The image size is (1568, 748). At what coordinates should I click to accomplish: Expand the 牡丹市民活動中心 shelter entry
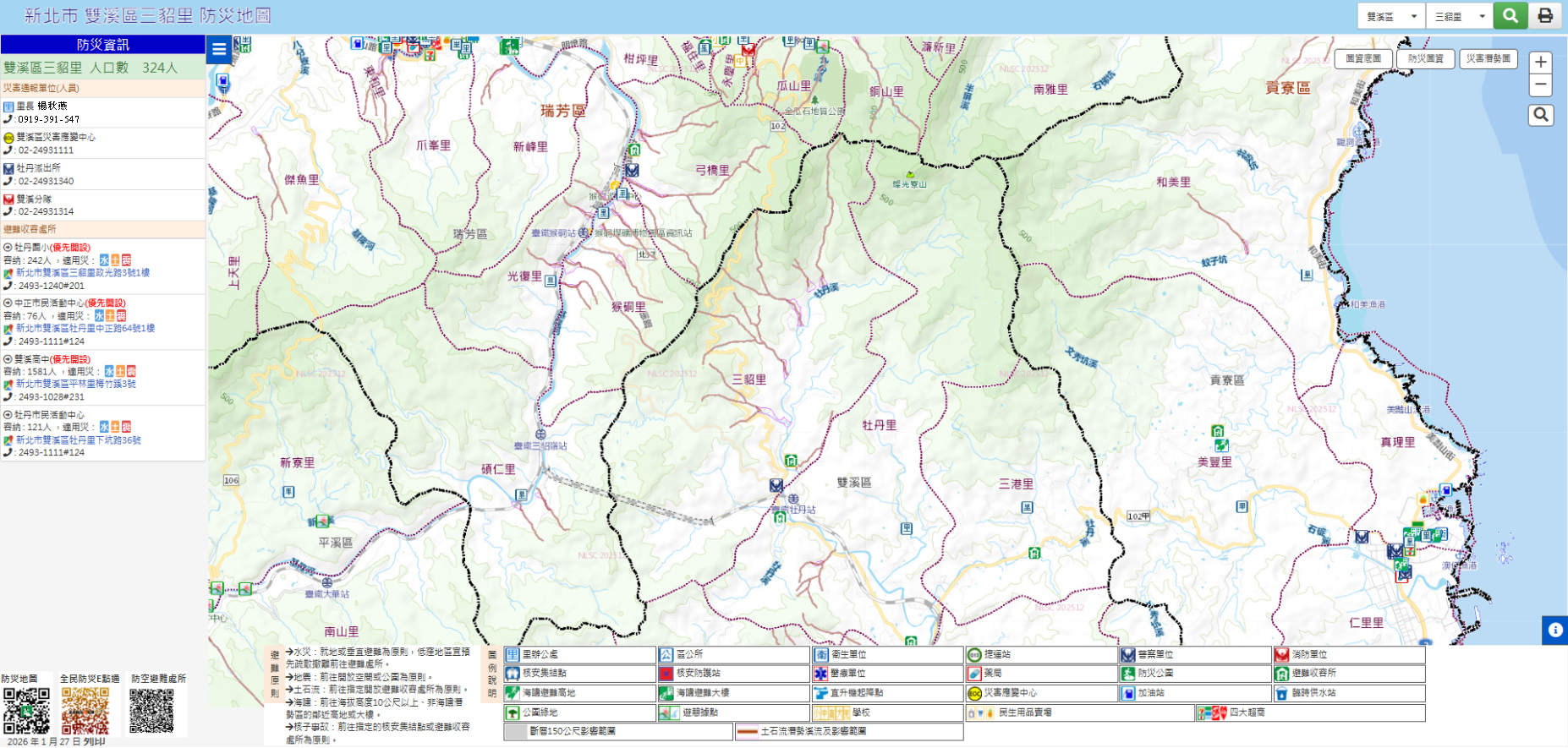click(8, 415)
